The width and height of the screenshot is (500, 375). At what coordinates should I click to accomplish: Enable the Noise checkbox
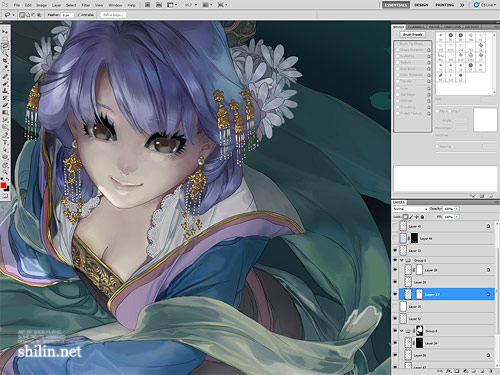point(397,88)
